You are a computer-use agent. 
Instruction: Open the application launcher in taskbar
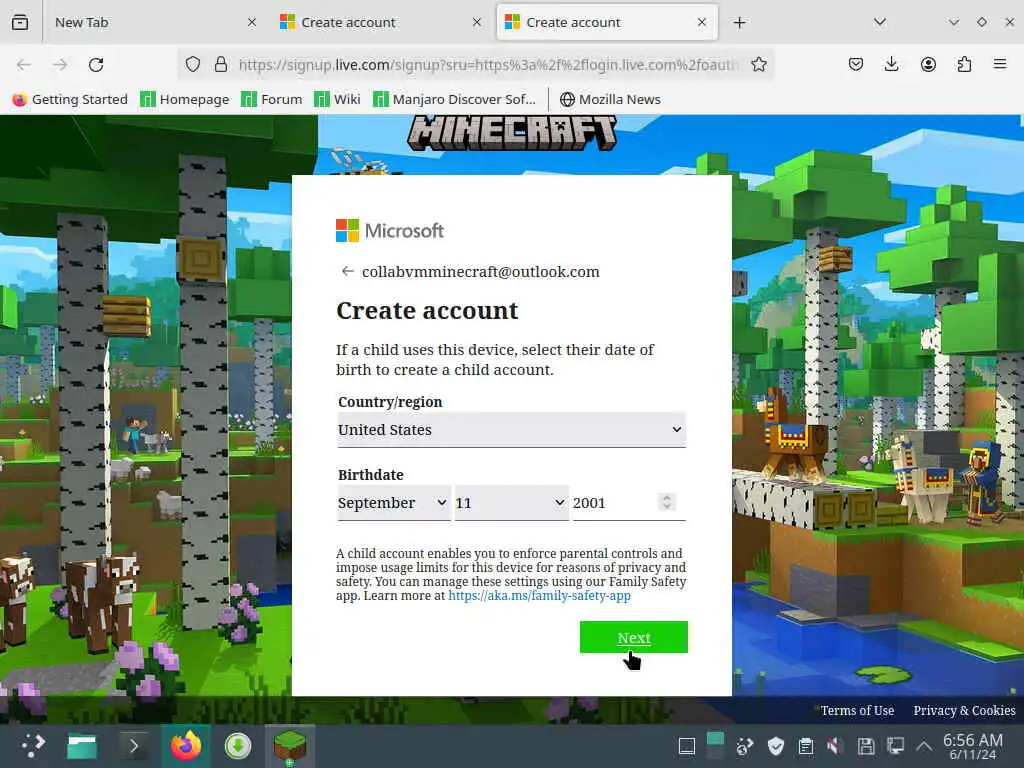(33, 746)
